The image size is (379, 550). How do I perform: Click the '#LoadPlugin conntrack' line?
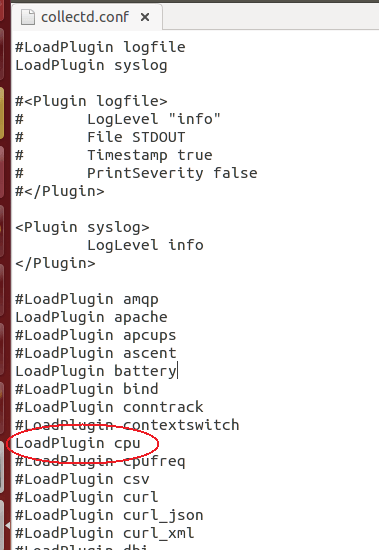coord(109,407)
